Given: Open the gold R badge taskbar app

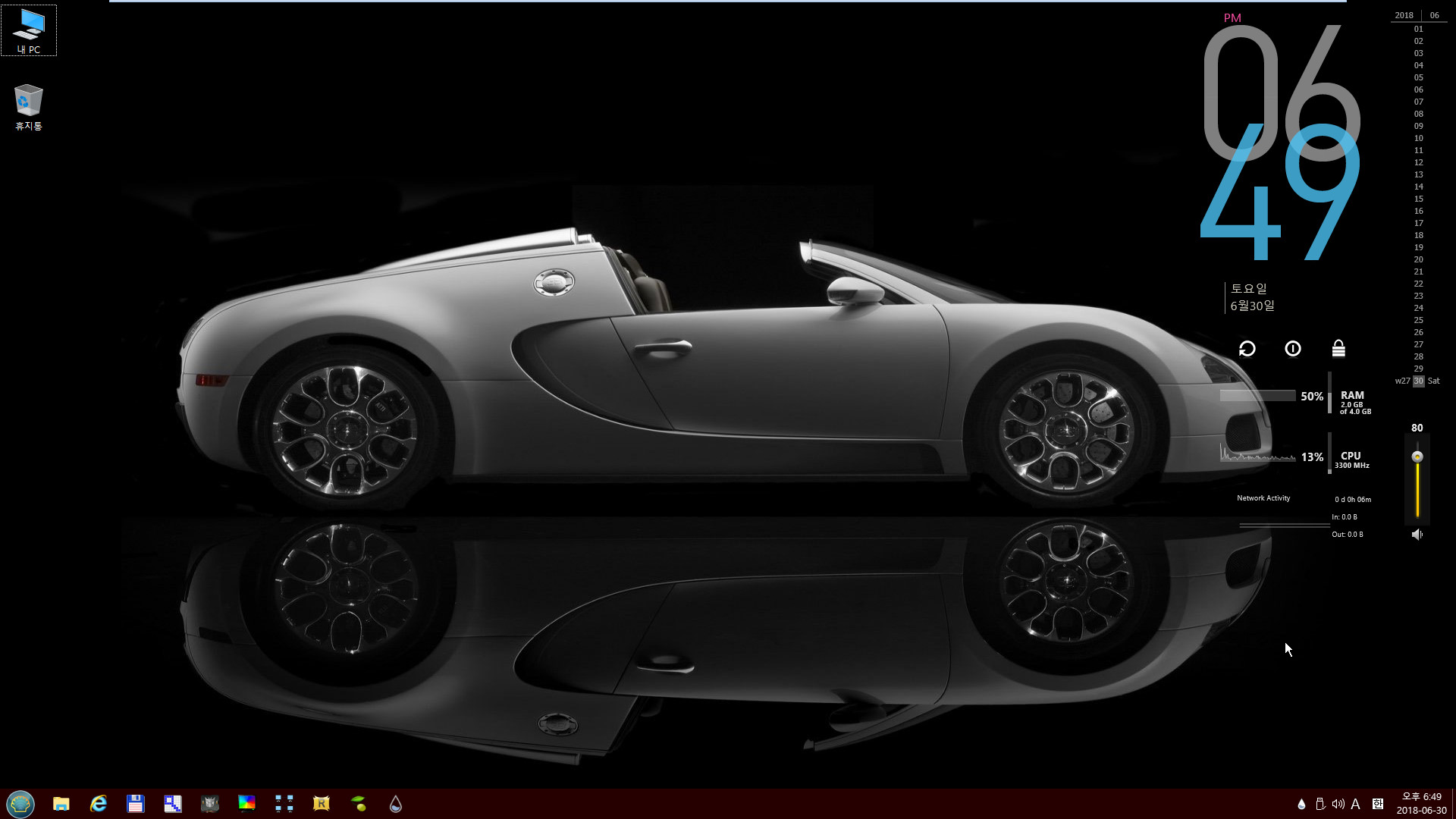Looking at the screenshot, I should tap(322, 803).
